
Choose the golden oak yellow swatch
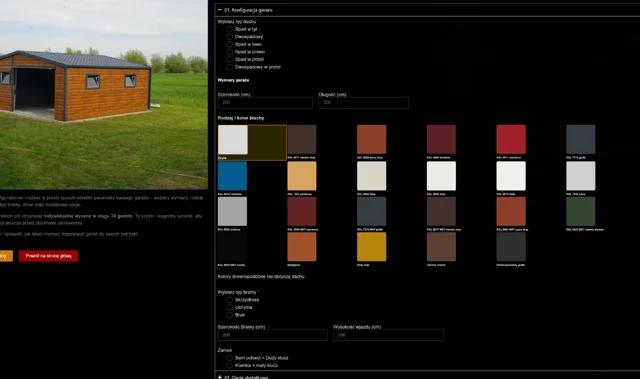[x=371, y=247]
